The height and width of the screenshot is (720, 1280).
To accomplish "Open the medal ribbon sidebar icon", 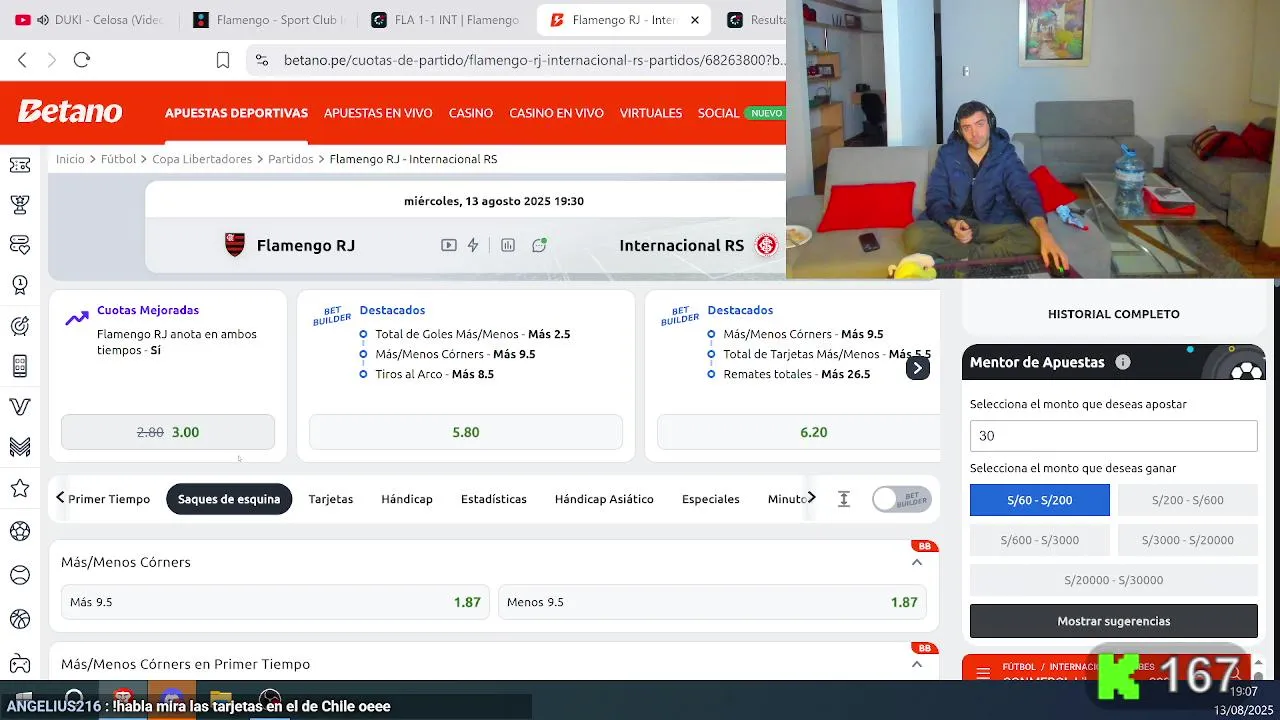I will 20,285.
